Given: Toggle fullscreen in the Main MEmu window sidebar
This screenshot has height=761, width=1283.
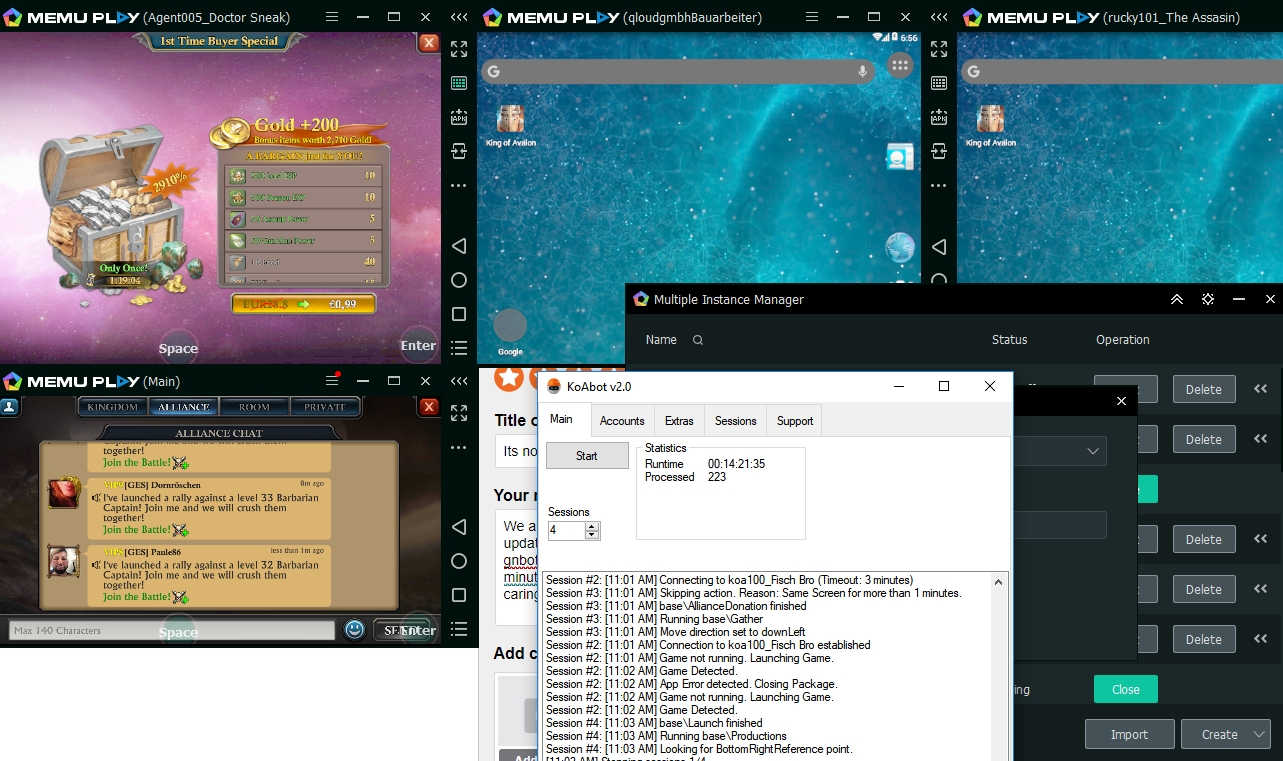Looking at the screenshot, I should 459,413.
